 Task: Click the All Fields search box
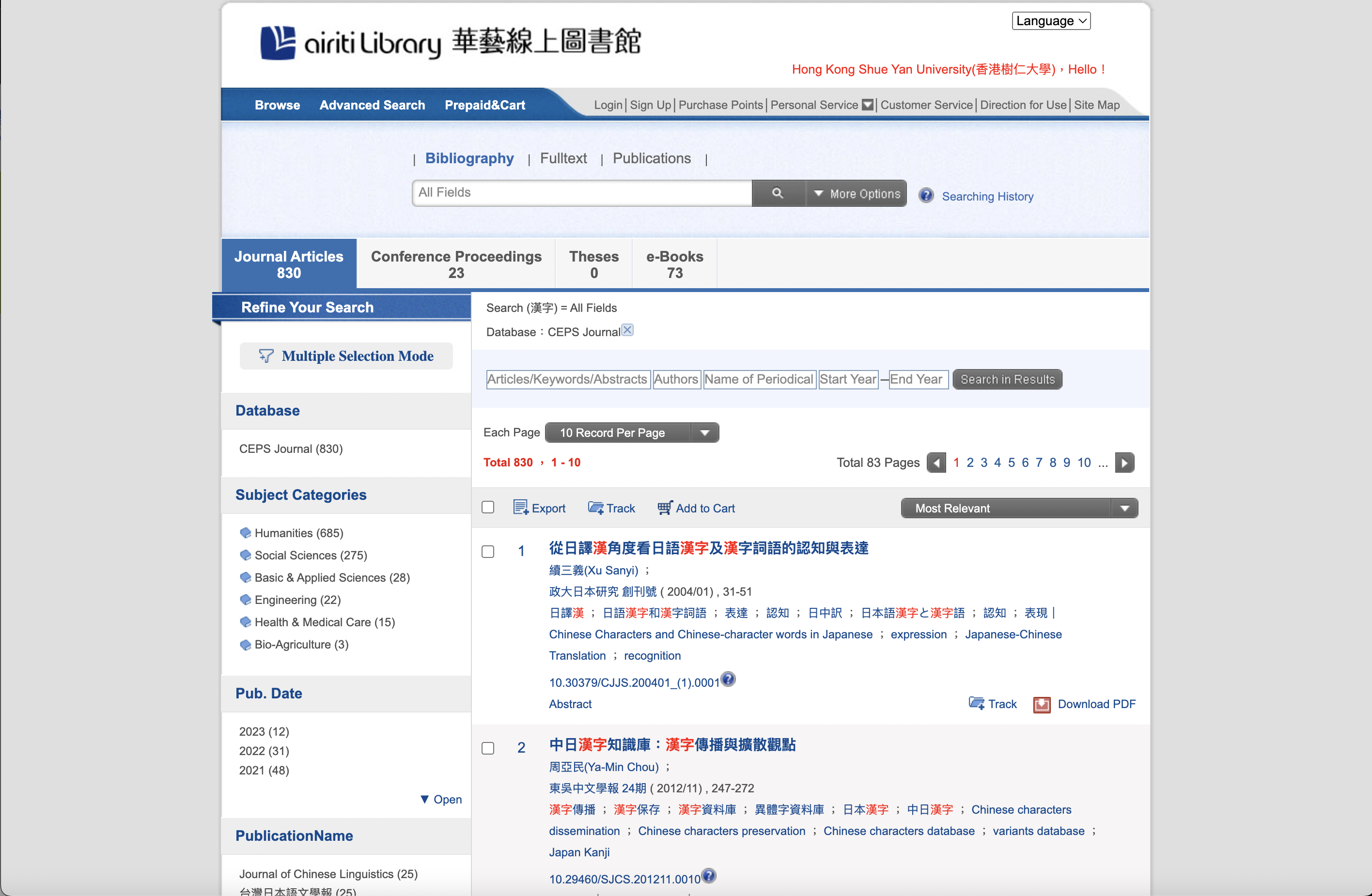point(581,193)
